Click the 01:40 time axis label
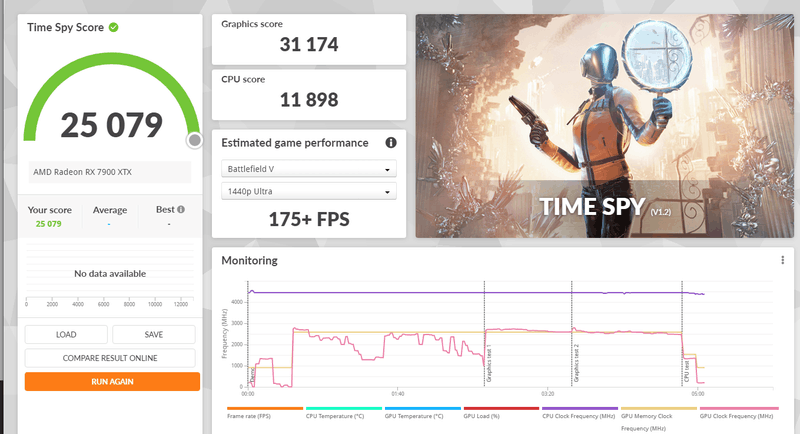 [x=398, y=394]
